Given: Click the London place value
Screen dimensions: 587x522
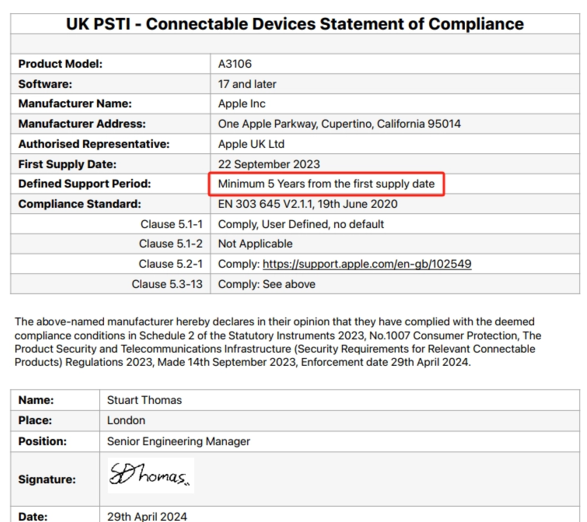Looking at the screenshot, I should click(126, 421).
